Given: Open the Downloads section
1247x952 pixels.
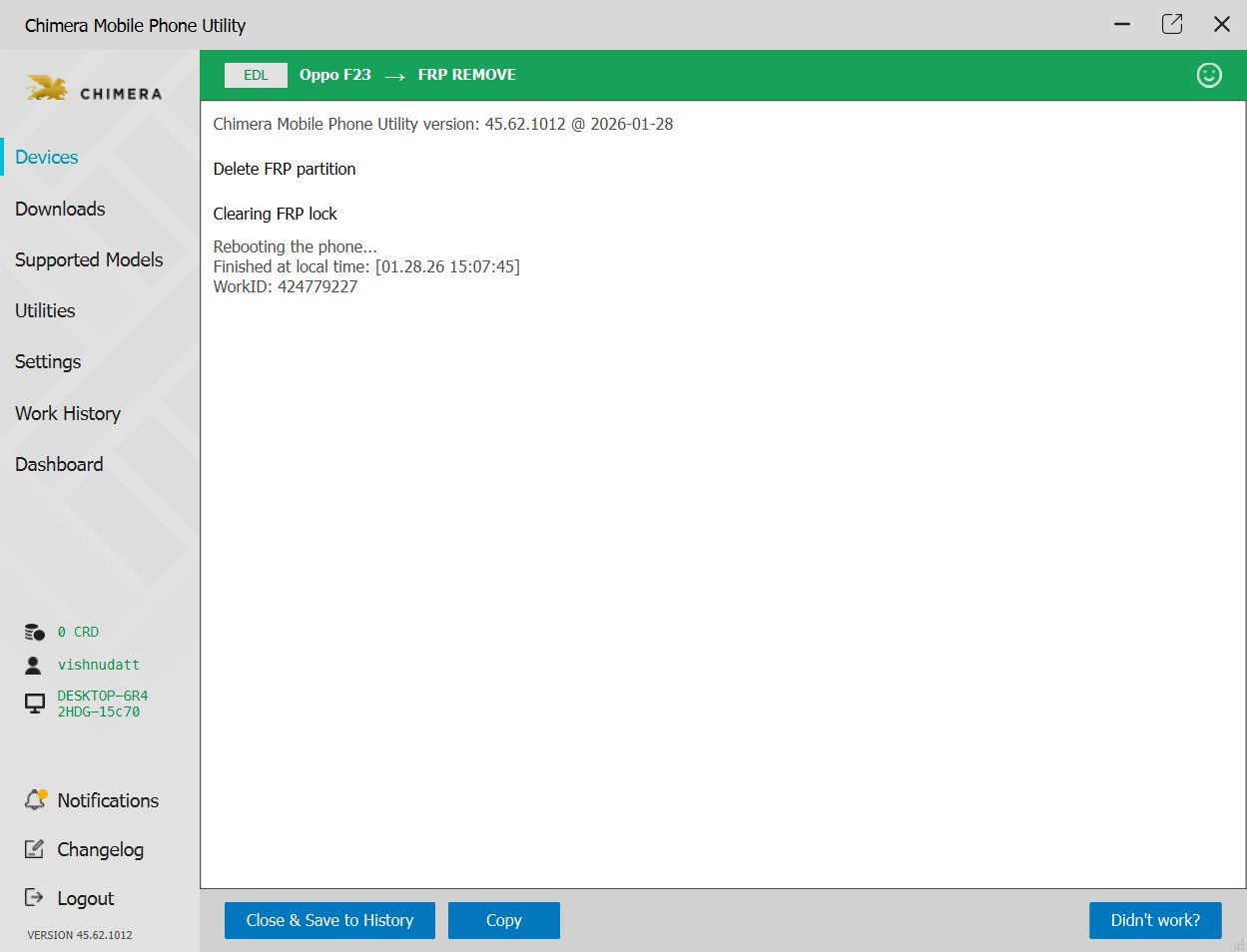Looking at the screenshot, I should [60, 209].
